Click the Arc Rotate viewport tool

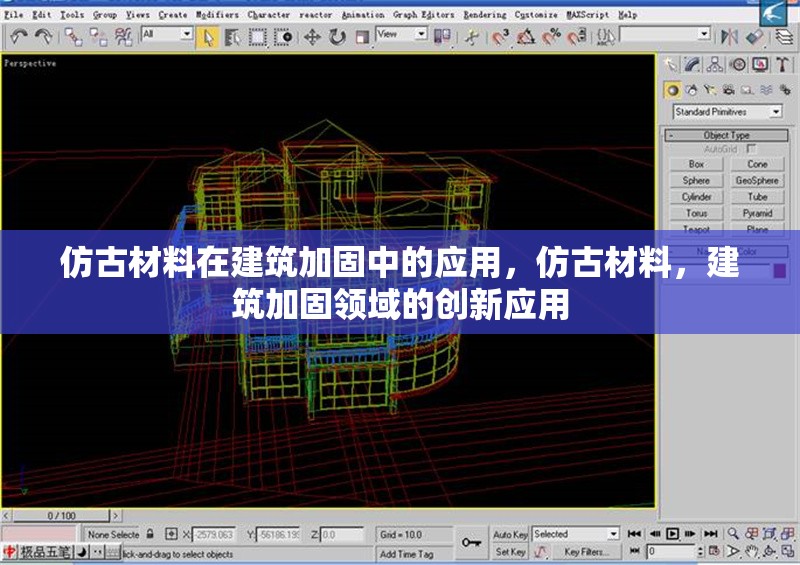point(769,551)
